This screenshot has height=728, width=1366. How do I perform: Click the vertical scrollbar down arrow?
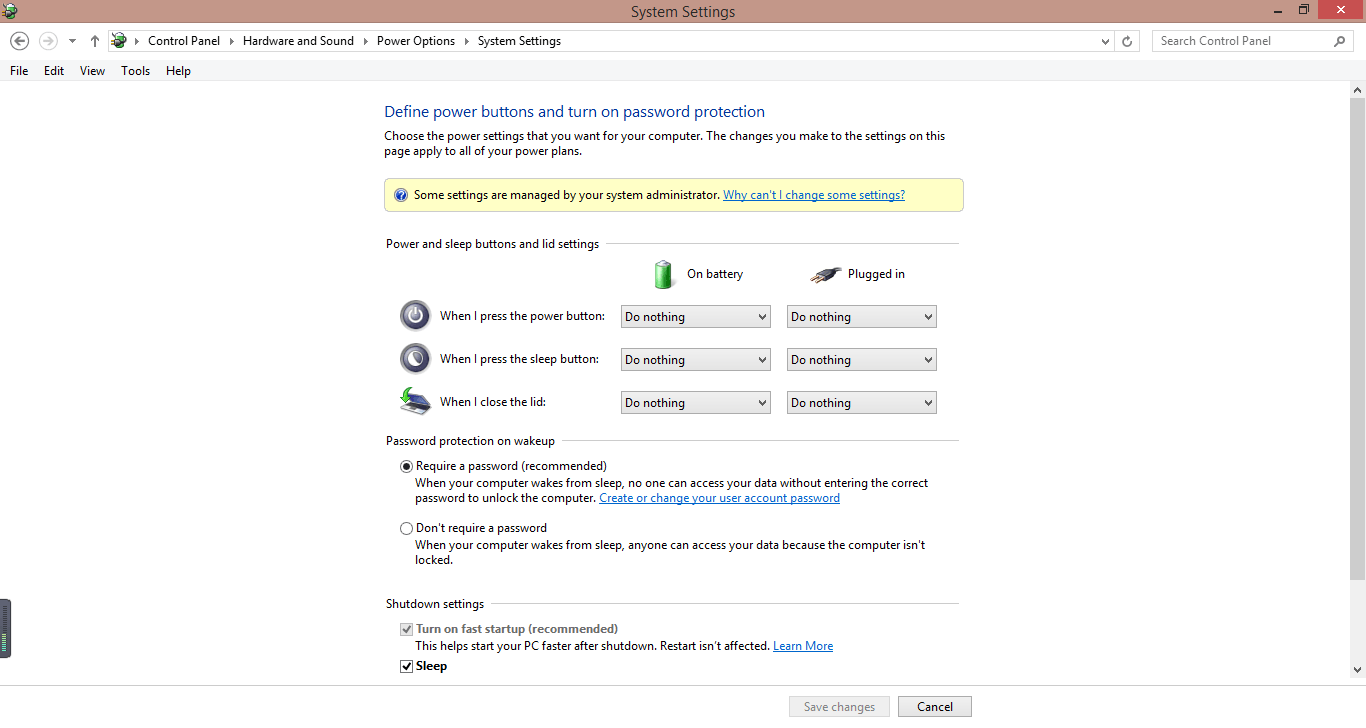1357,670
